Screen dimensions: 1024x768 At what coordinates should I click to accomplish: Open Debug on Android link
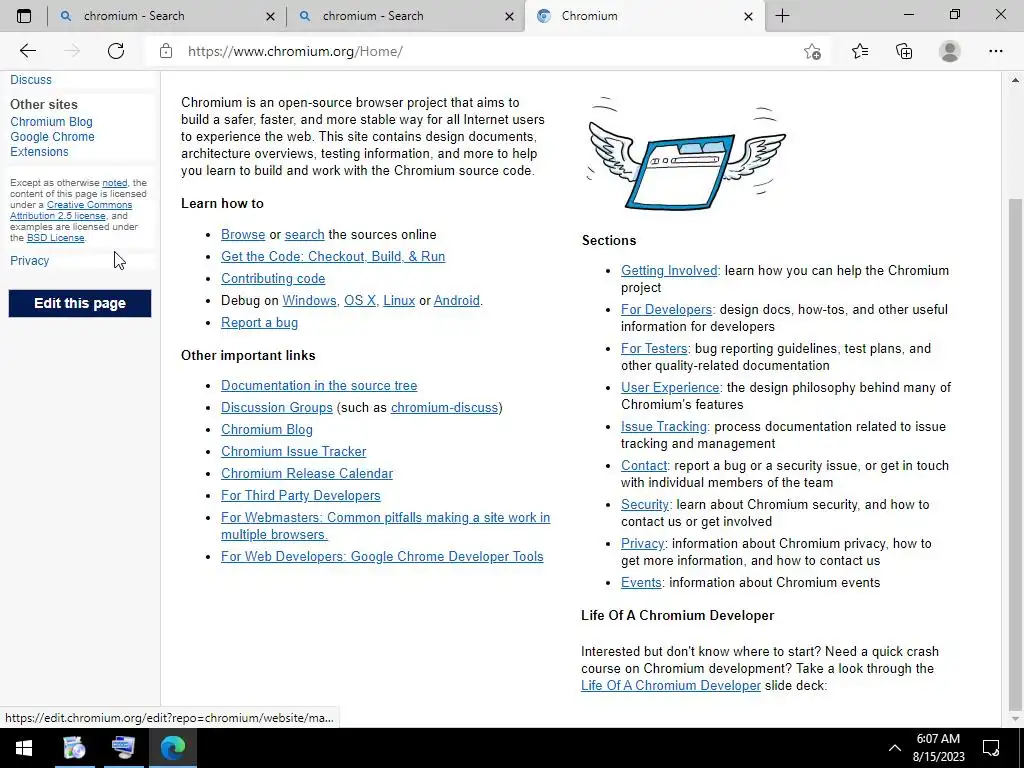pyautogui.click(x=456, y=300)
